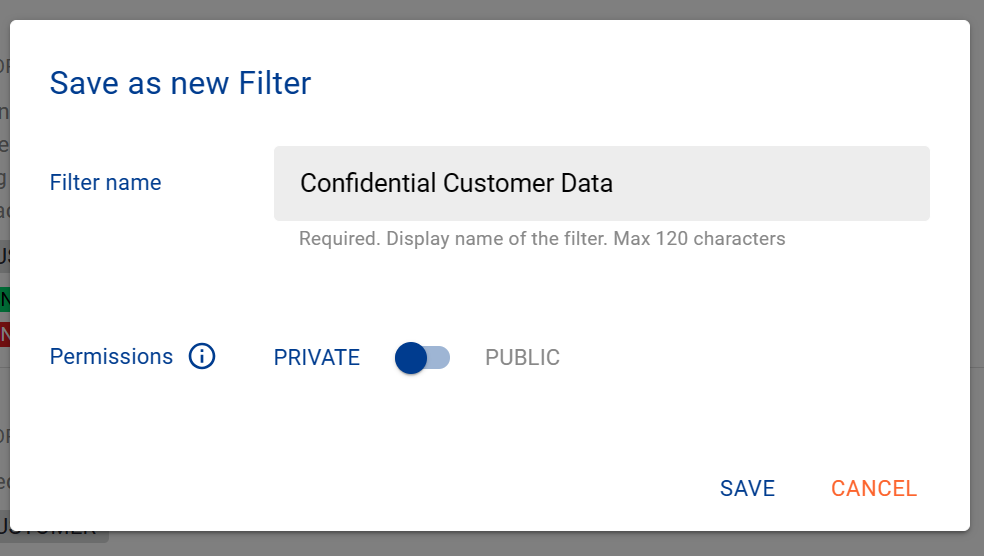This screenshot has height=556, width=984.
Task: Toggle the Private/Public permissions switch
Action: [423, 357]
